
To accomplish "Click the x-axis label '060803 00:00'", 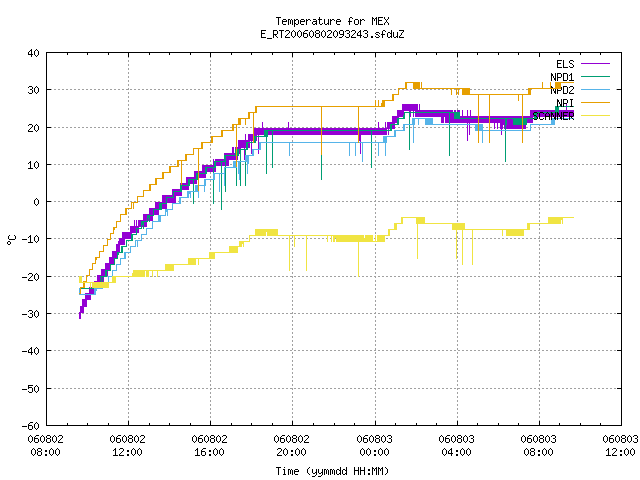I will 374,446.
